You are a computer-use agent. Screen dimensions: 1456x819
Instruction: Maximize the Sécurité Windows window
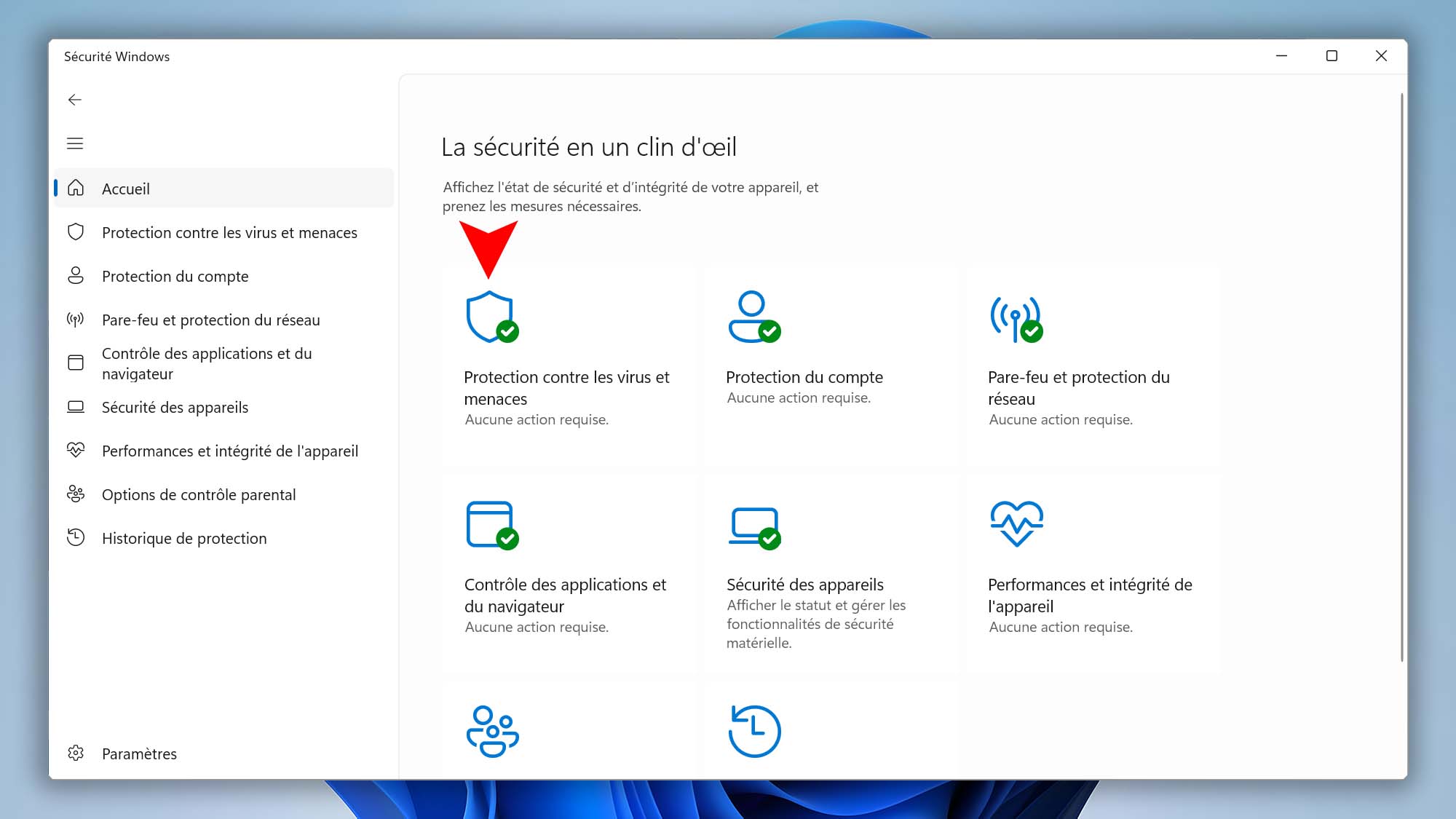pyautogui.click(x=1332, y=56)
